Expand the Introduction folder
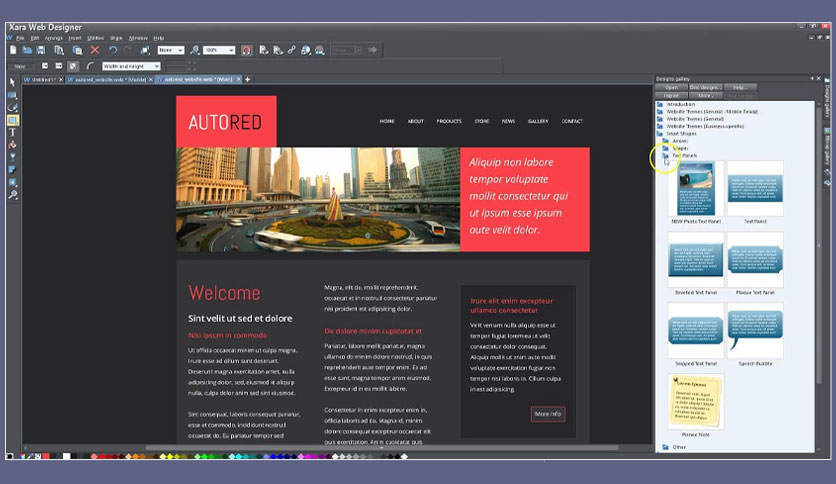Viewport: 836px width, 484px height. tap(660, 104)
